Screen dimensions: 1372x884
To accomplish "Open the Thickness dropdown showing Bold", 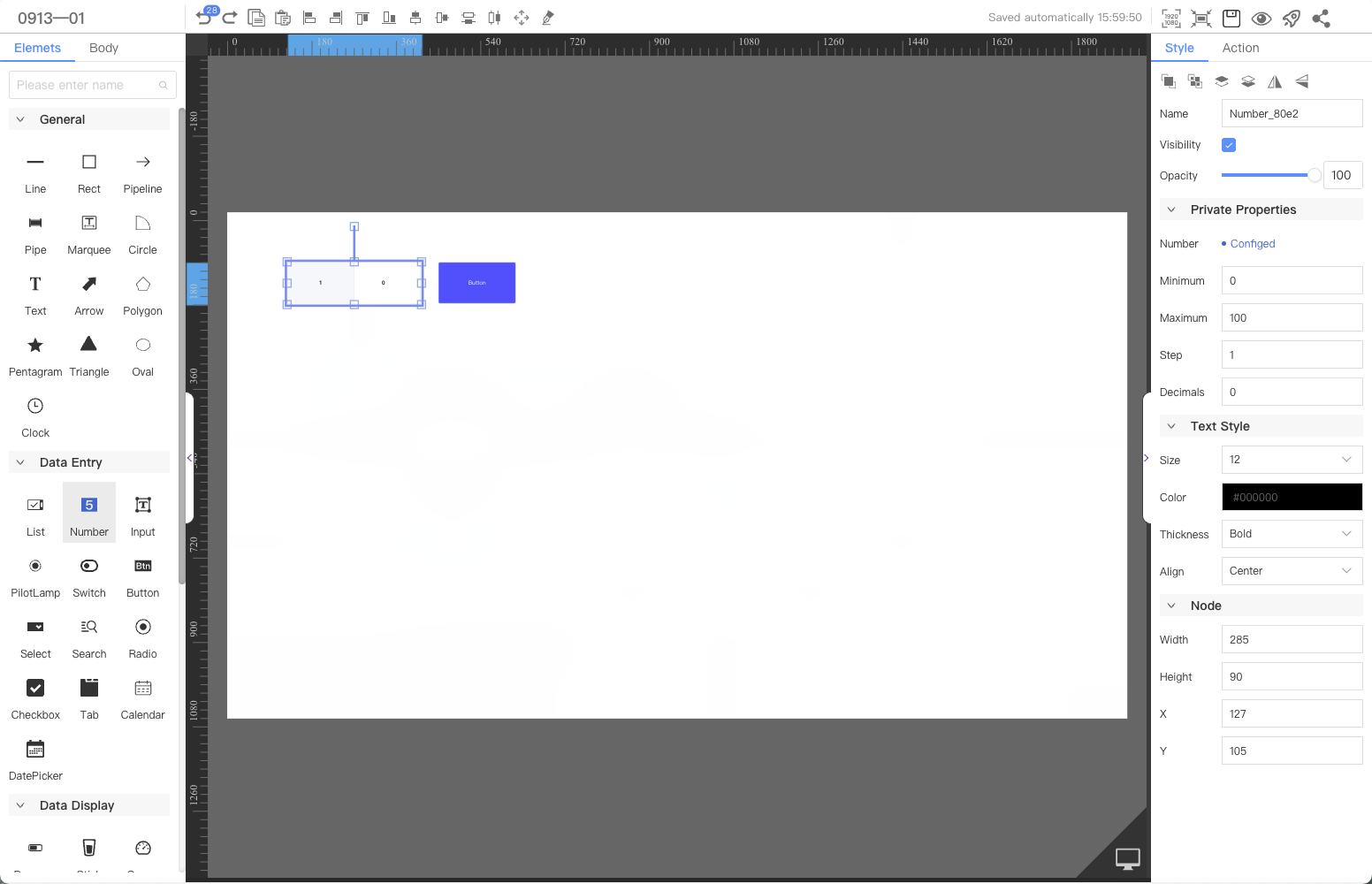I will tap(1292, 534).
